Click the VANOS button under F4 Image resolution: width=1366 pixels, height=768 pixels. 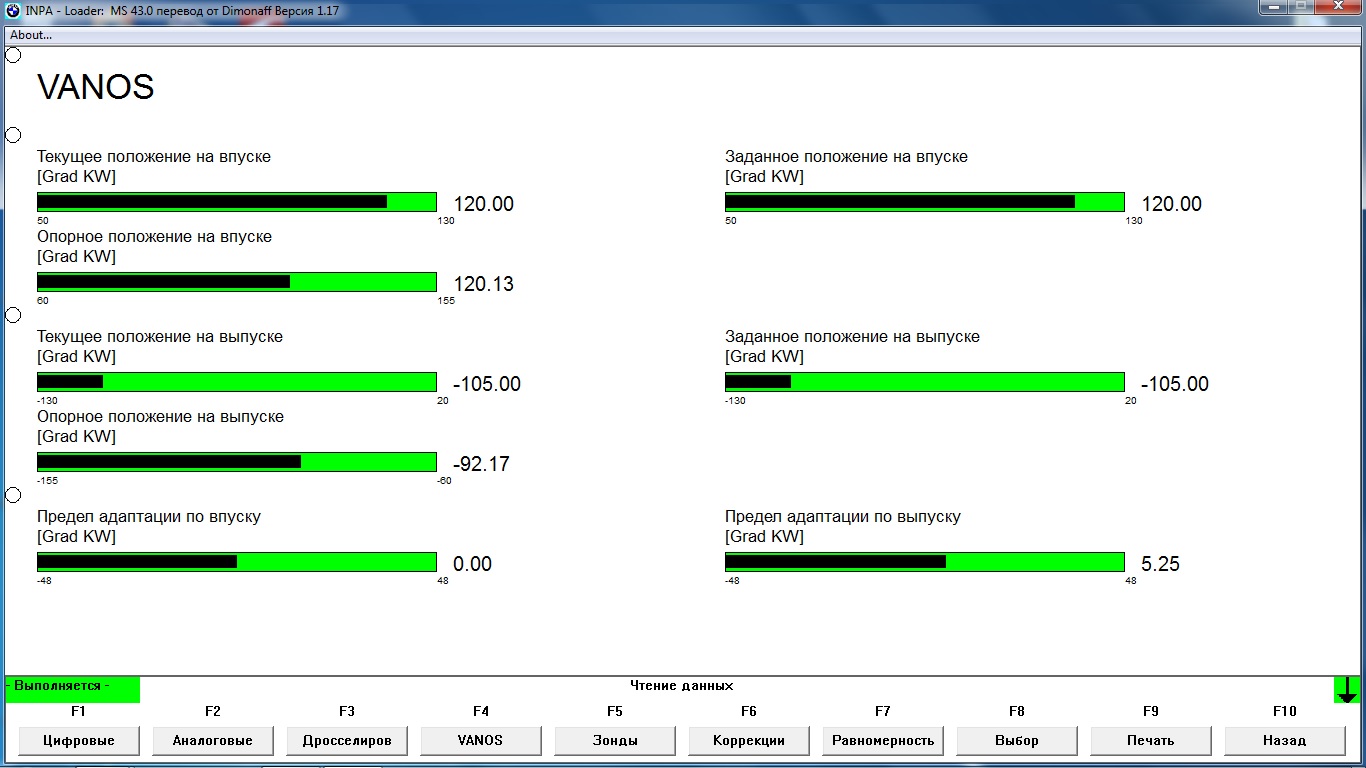(481, 741)
